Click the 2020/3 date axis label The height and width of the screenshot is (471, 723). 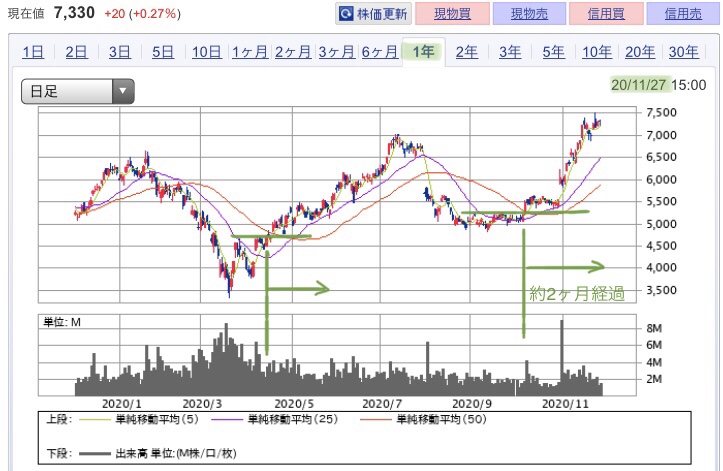click(202, 404)
